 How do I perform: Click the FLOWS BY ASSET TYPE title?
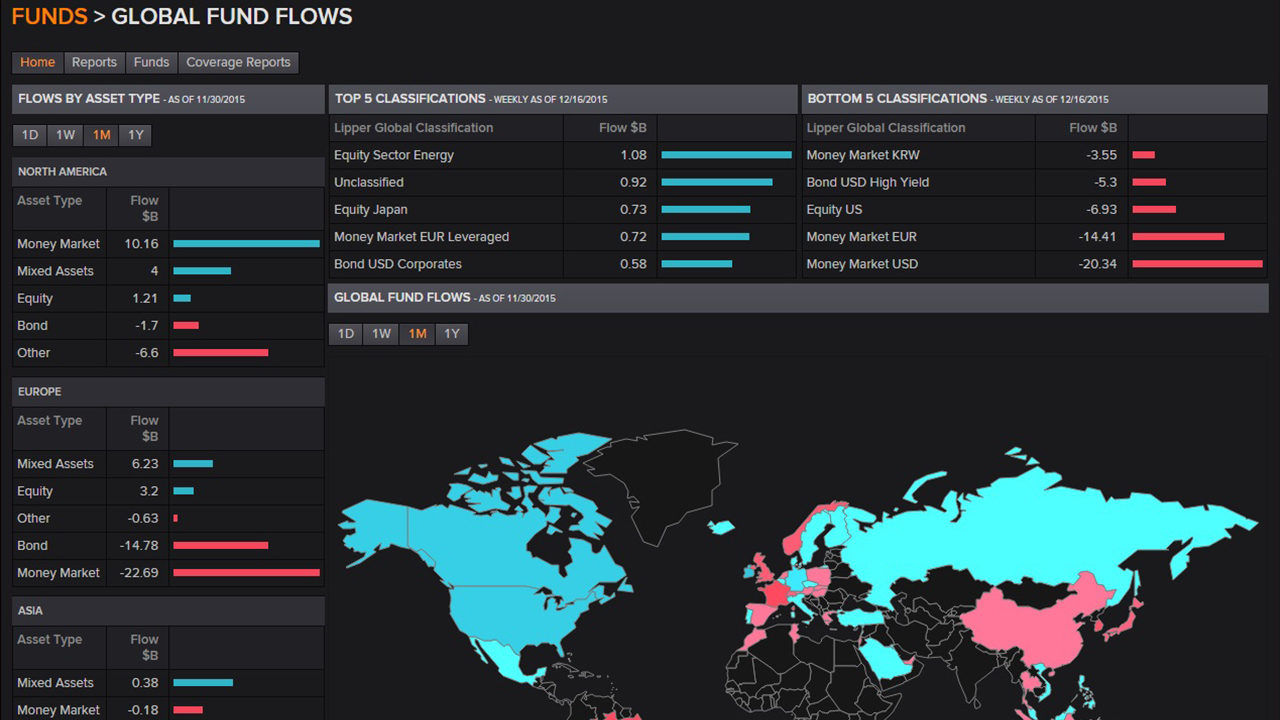tap(89, 99)
